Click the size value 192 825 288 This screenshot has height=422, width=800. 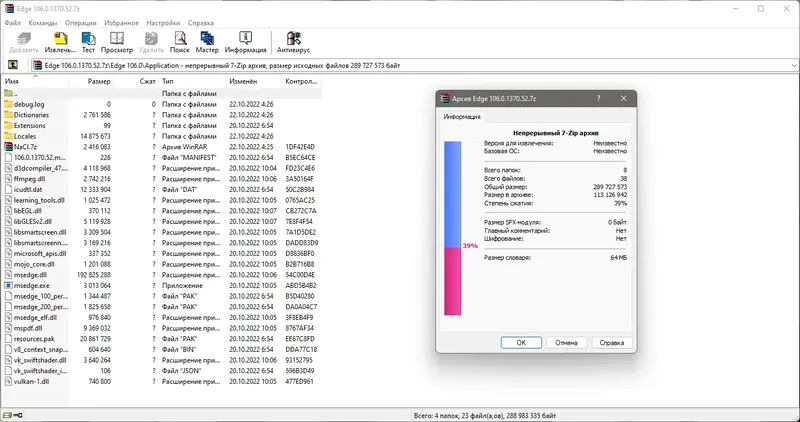point(94,275)
